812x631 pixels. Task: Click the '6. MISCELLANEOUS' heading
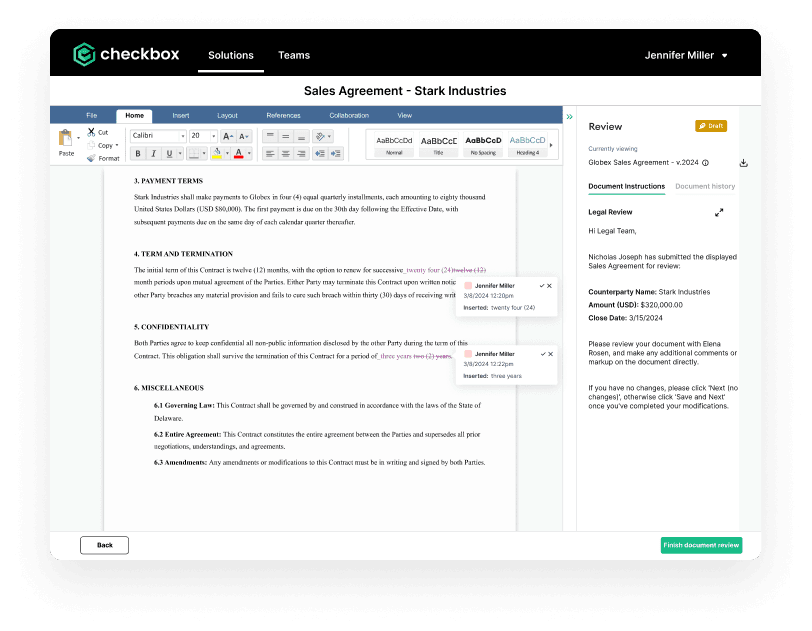click(x=169, y=388)
